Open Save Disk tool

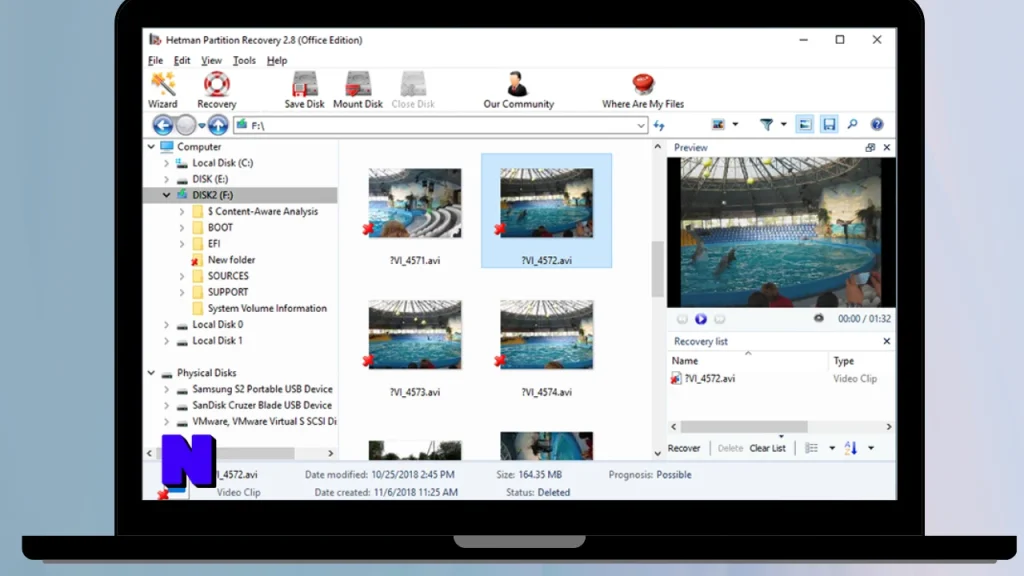[304, 90]
